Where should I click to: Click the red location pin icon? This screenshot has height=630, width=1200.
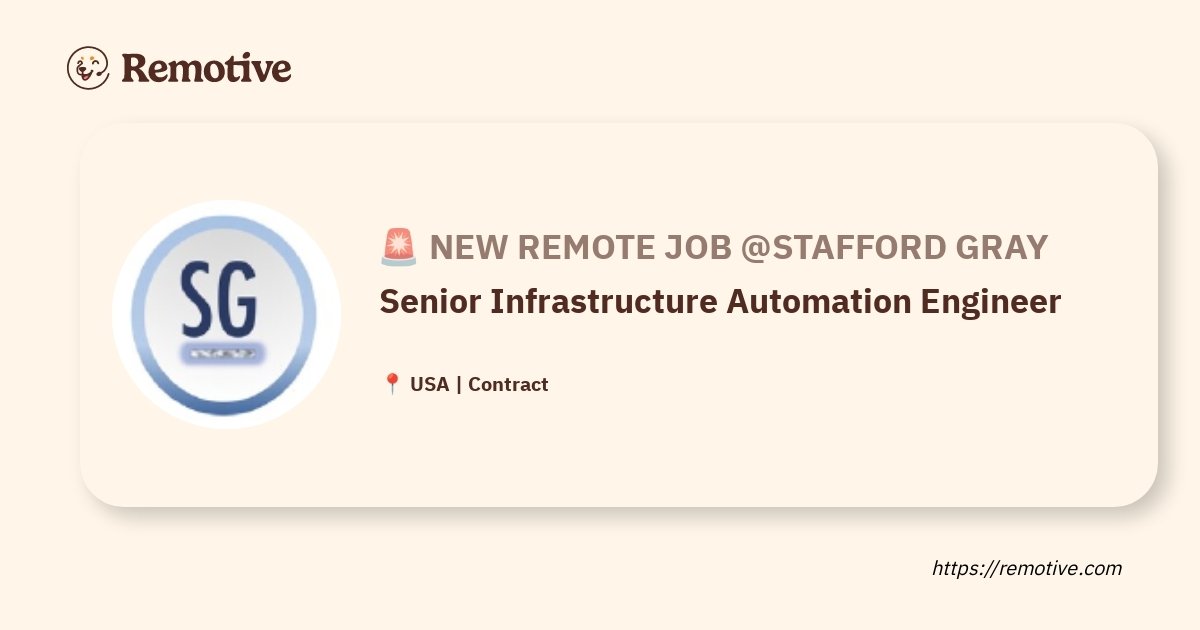[392, 384]
